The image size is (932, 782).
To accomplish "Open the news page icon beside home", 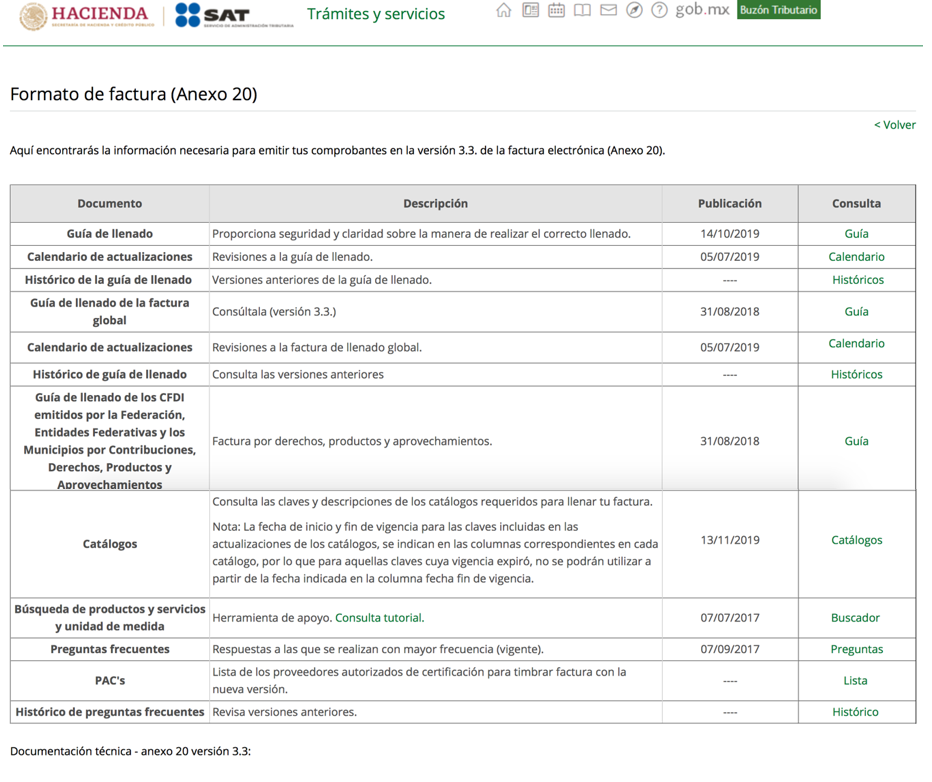I will tap(530, 11).
